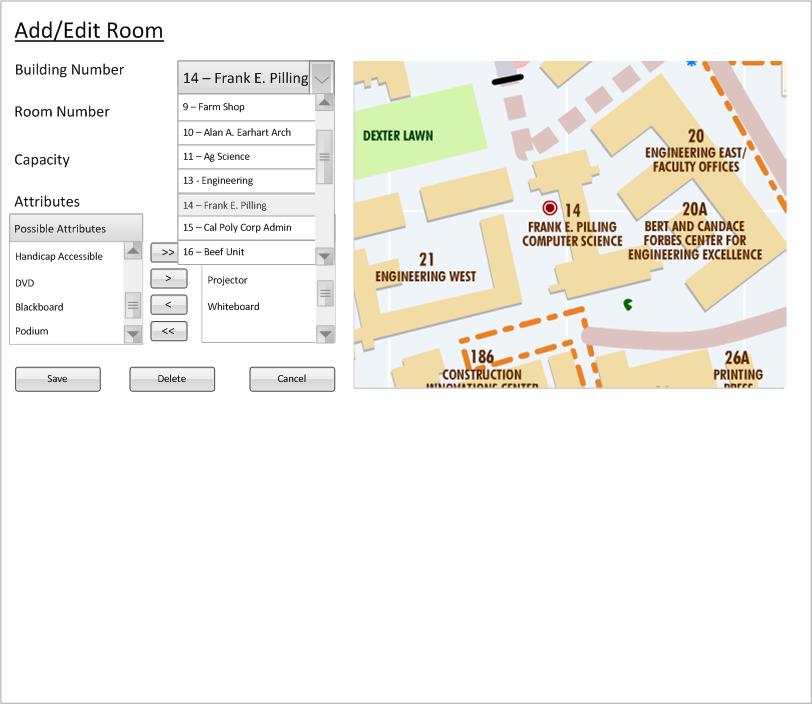The height and width of the screenshot is (704, 812).
Task: Select 'Handicap Accessible' in Possible Attributes
Action: tap(59, 256)
